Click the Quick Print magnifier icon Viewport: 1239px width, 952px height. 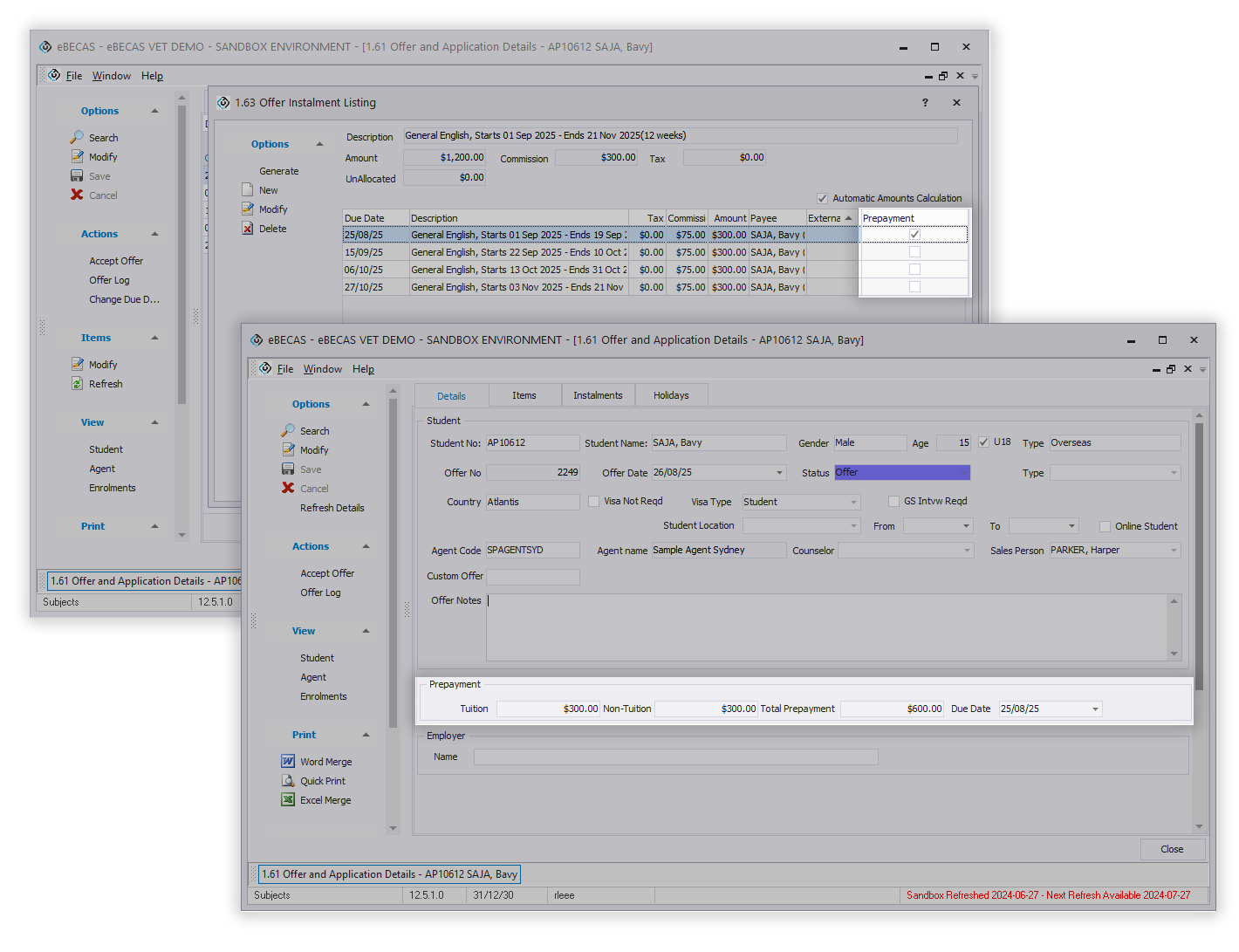click(288, 781)
